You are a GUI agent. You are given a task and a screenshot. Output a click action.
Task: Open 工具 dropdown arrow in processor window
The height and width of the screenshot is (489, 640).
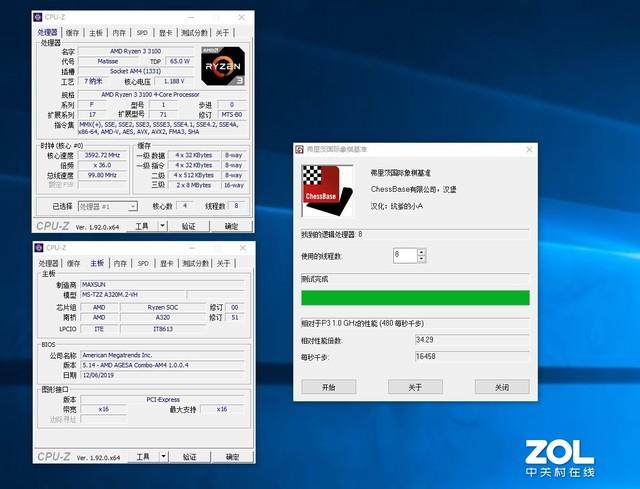pyautogui.click(x=162, y=226)
